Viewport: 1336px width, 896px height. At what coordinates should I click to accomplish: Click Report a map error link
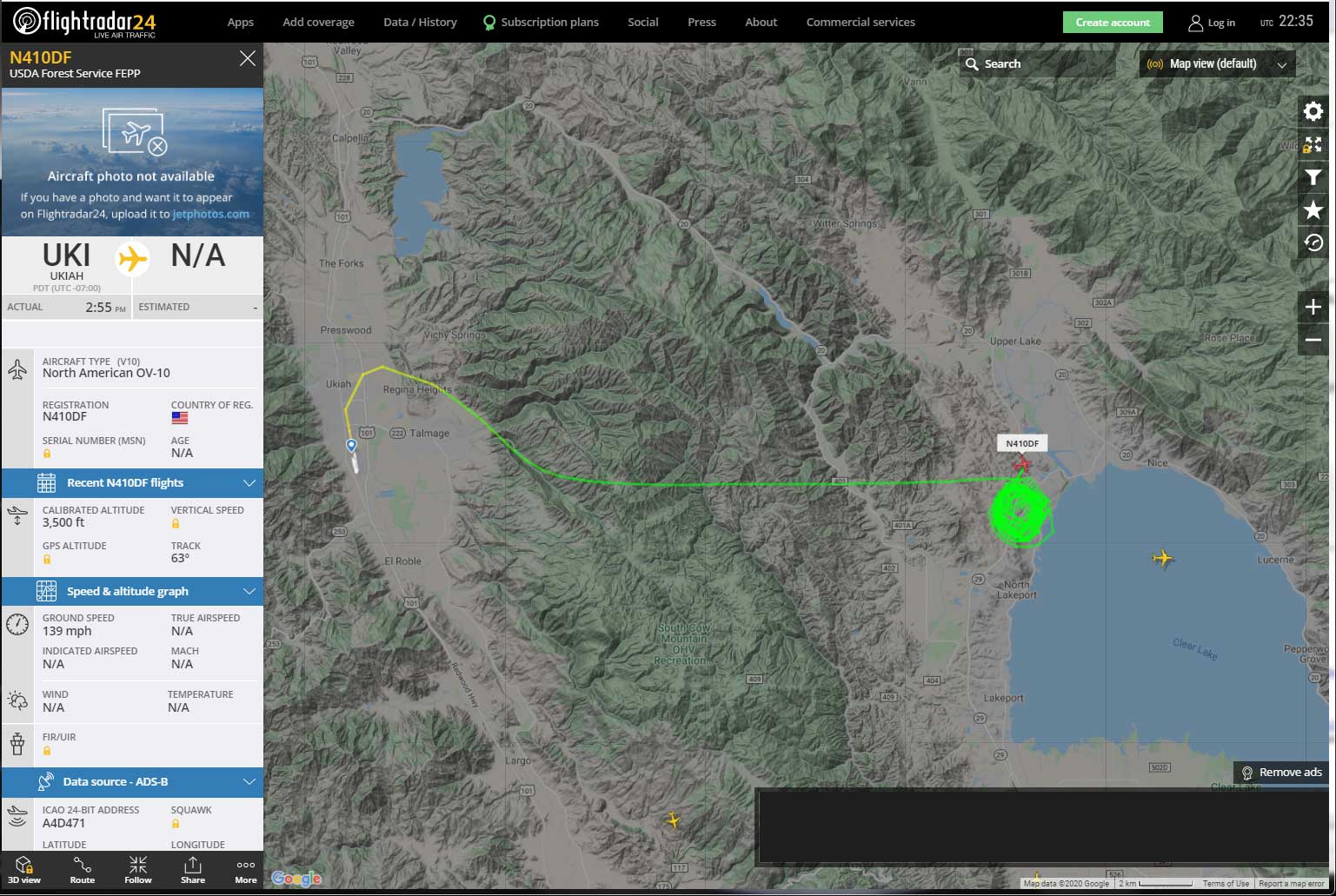coord(1292,883)
